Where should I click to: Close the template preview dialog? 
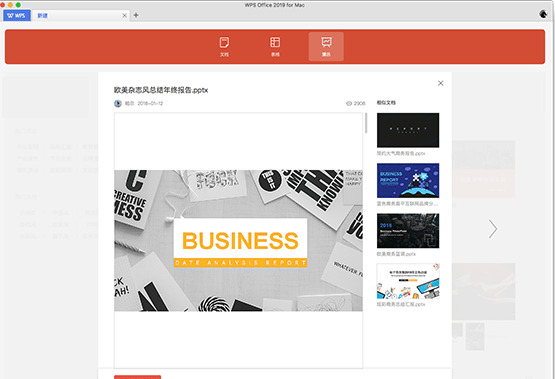[x=440, y=83]
